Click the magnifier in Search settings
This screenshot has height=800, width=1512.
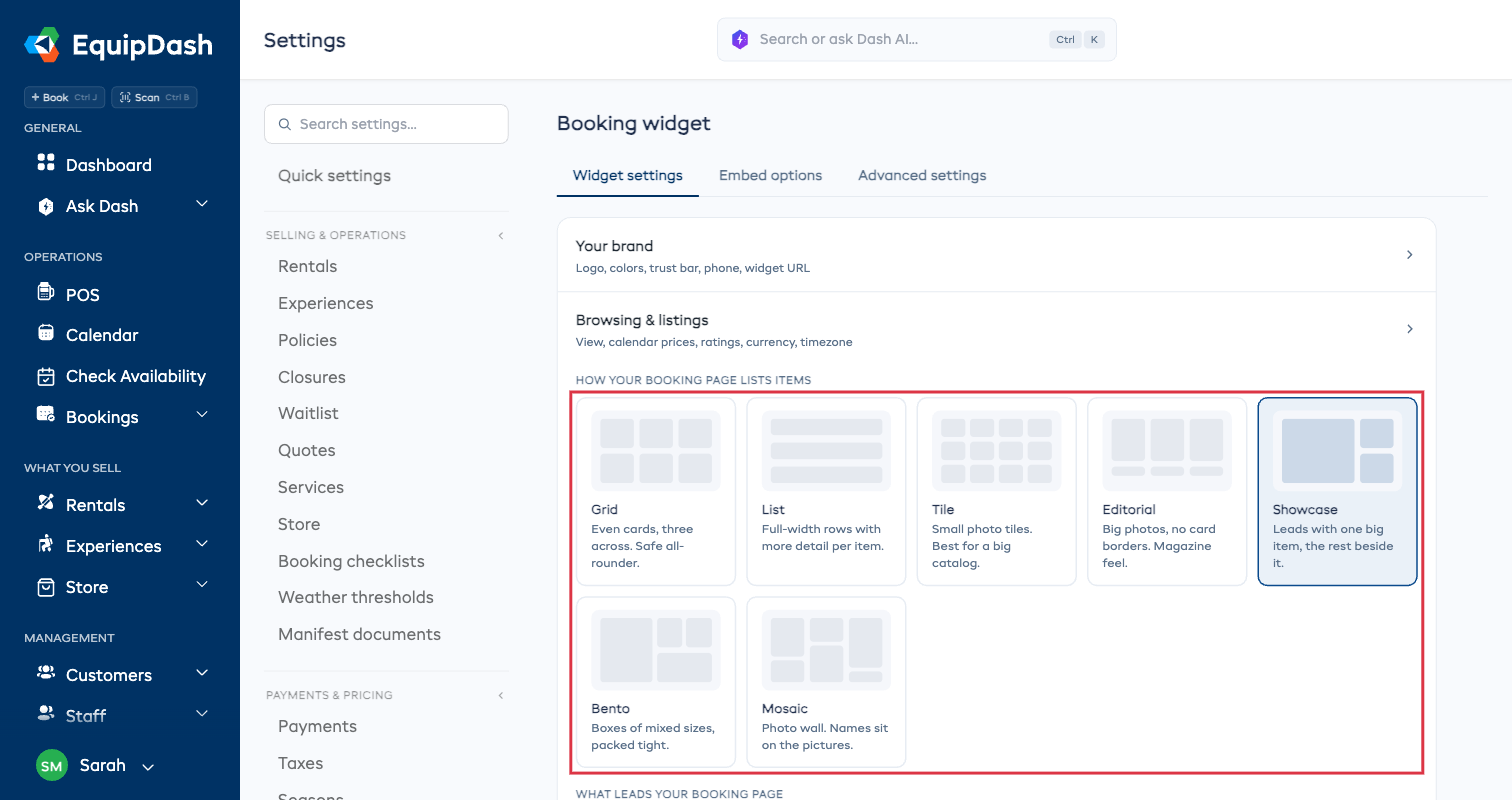[285, 125]
